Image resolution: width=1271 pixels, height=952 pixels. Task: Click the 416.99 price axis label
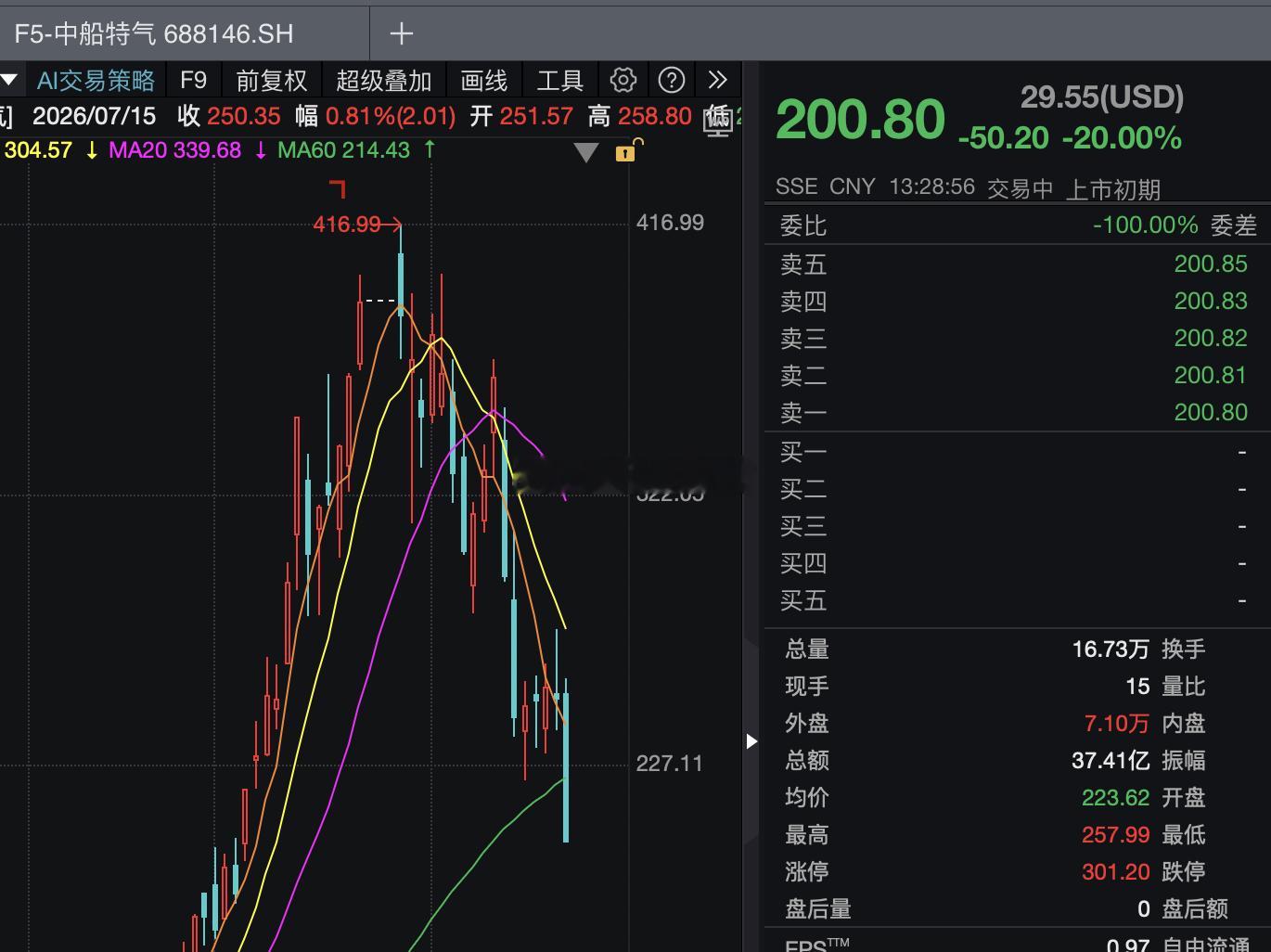pyautogui.click(x=670, y=223)
